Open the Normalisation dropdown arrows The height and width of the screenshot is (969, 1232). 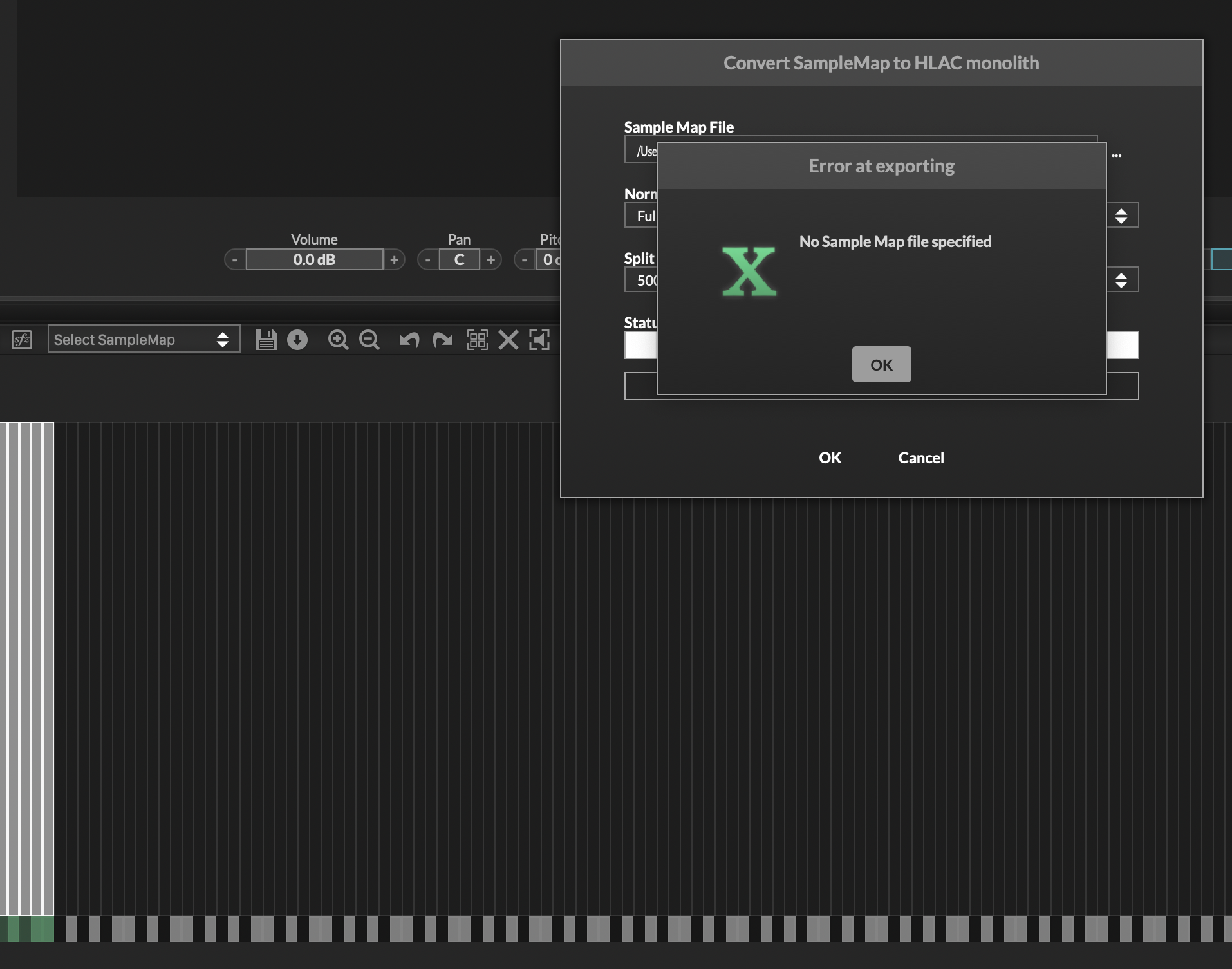pos(1122,216)
